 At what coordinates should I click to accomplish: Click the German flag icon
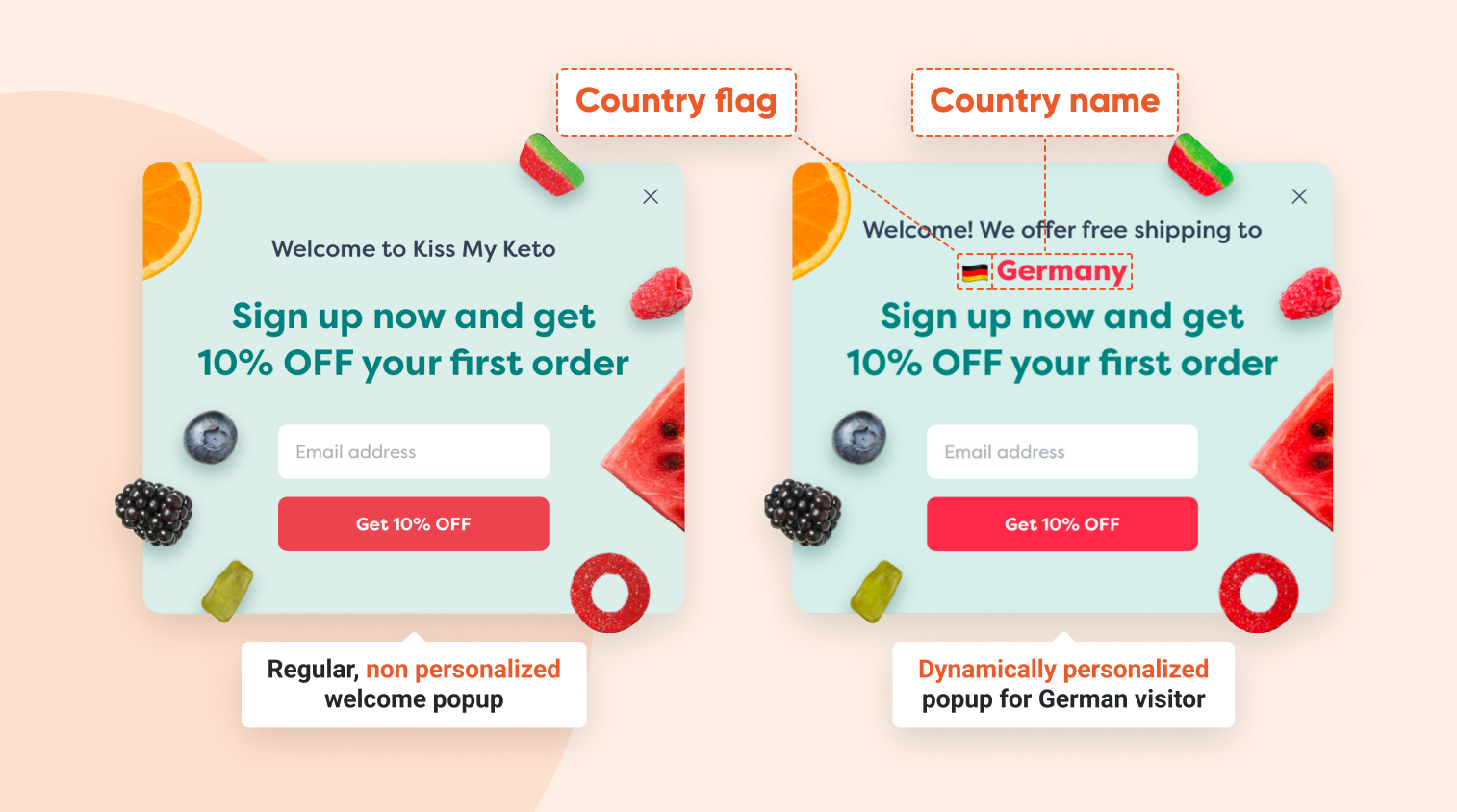click(976, 272)
